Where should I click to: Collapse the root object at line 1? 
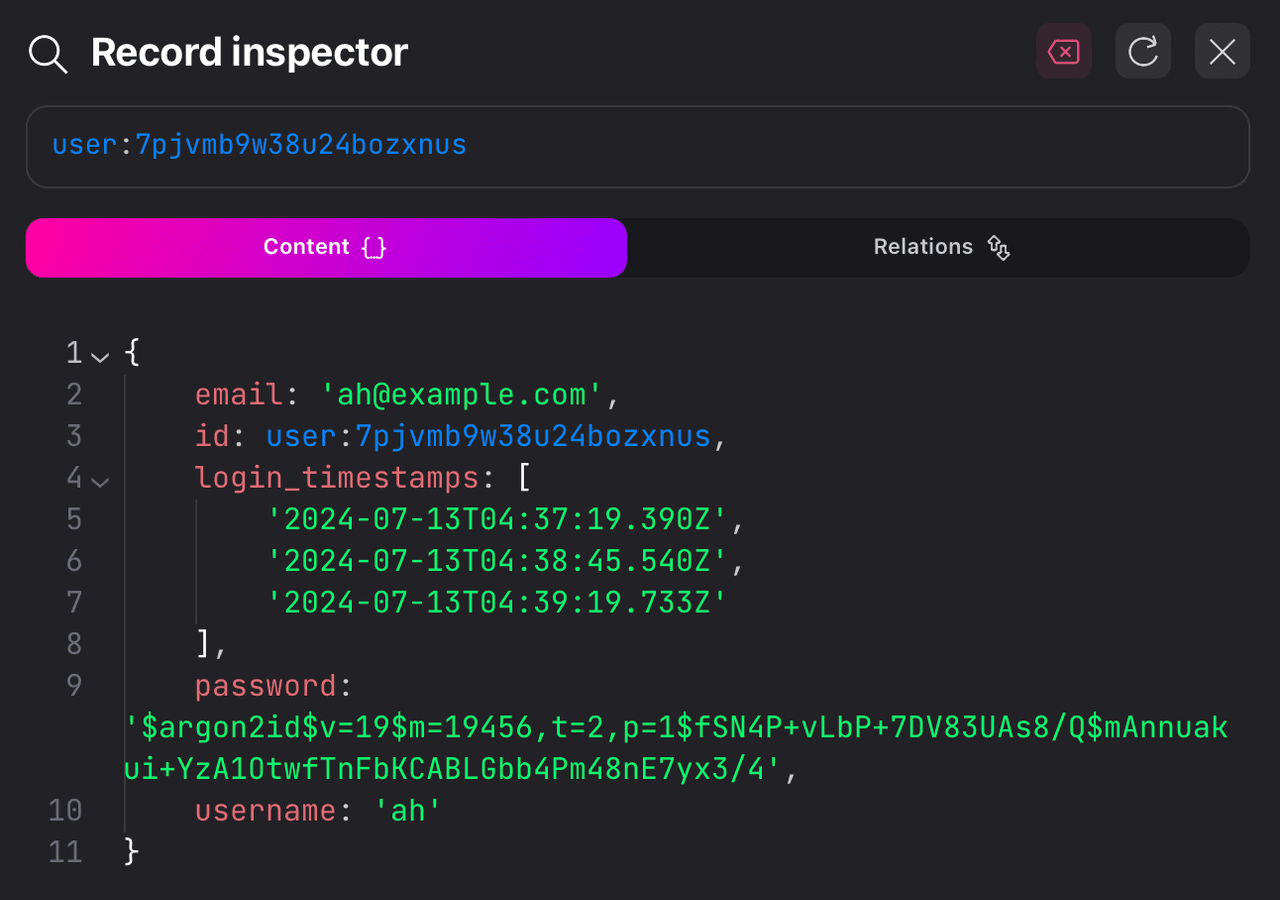(100, 355)
